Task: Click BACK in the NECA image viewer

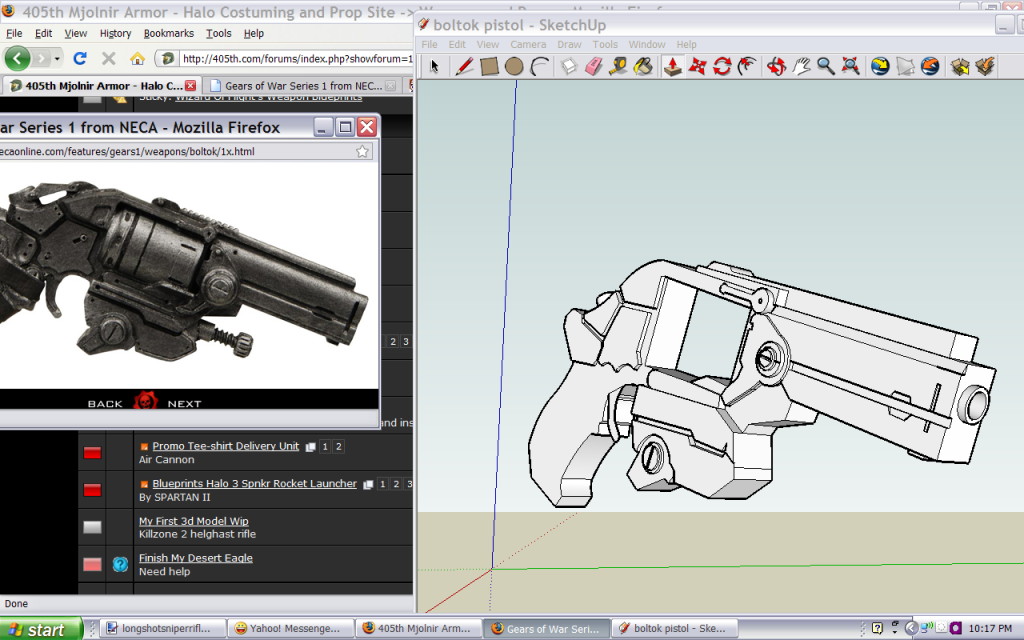Action: coord(105,404)
